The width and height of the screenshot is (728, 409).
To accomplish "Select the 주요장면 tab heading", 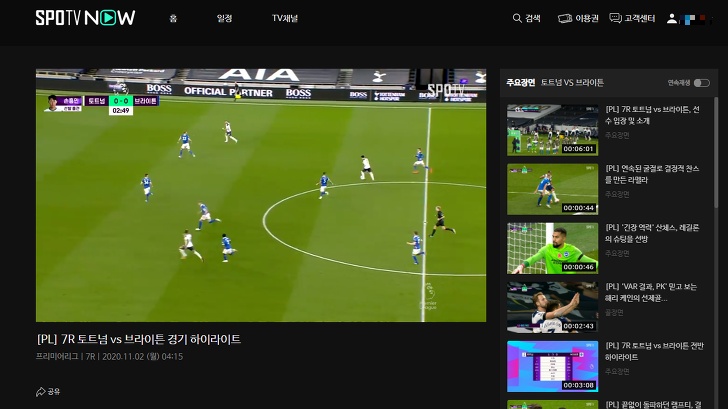I will point(520,82).
